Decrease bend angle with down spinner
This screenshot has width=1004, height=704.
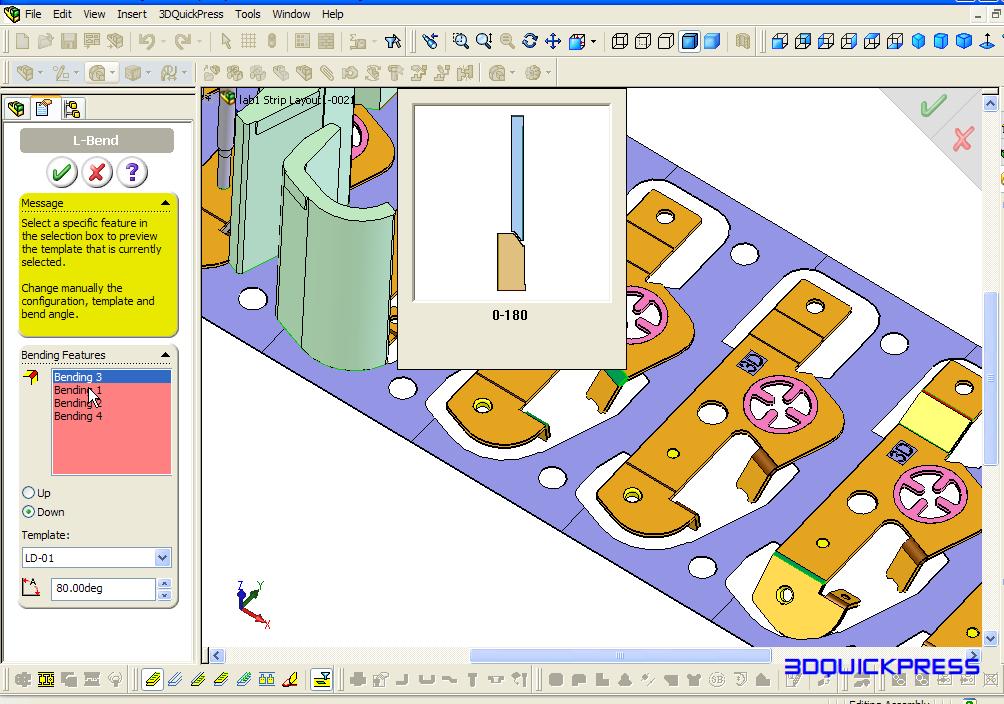(x=164, y=594)
